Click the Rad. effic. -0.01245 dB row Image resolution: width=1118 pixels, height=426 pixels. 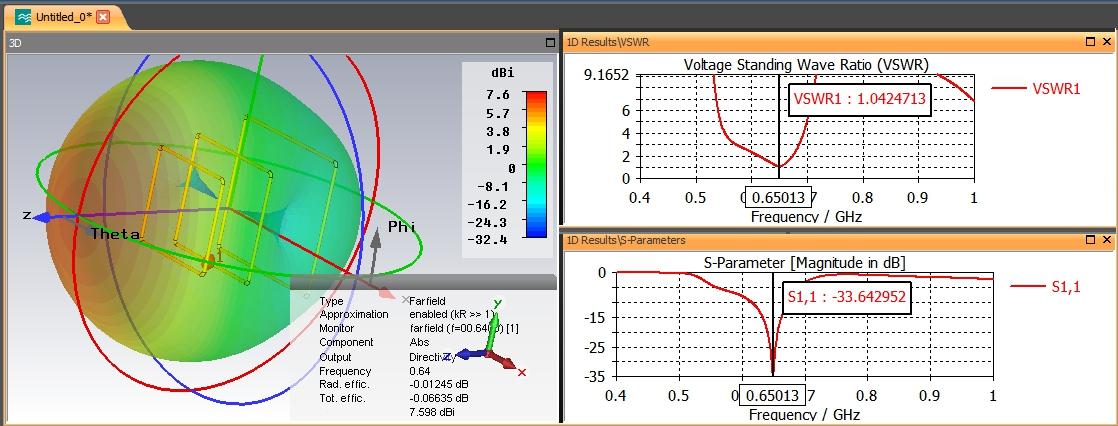pos(394,385)
